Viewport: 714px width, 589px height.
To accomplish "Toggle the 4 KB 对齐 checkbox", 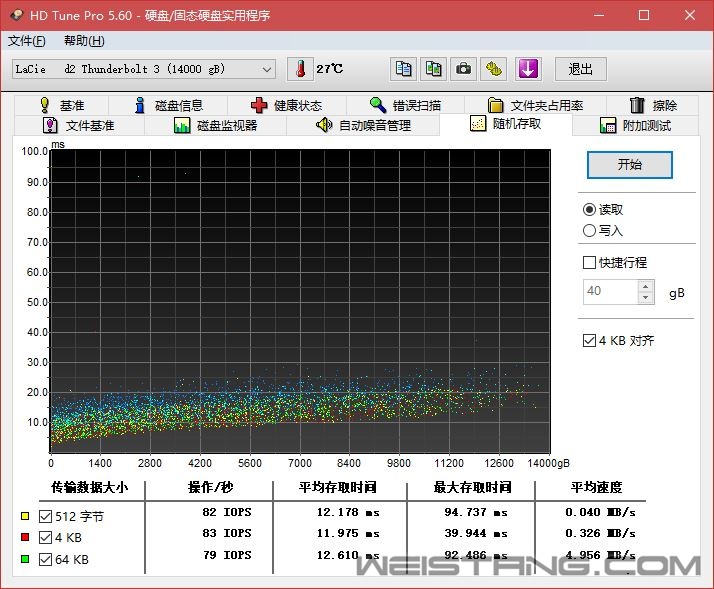I will point(589,340).
